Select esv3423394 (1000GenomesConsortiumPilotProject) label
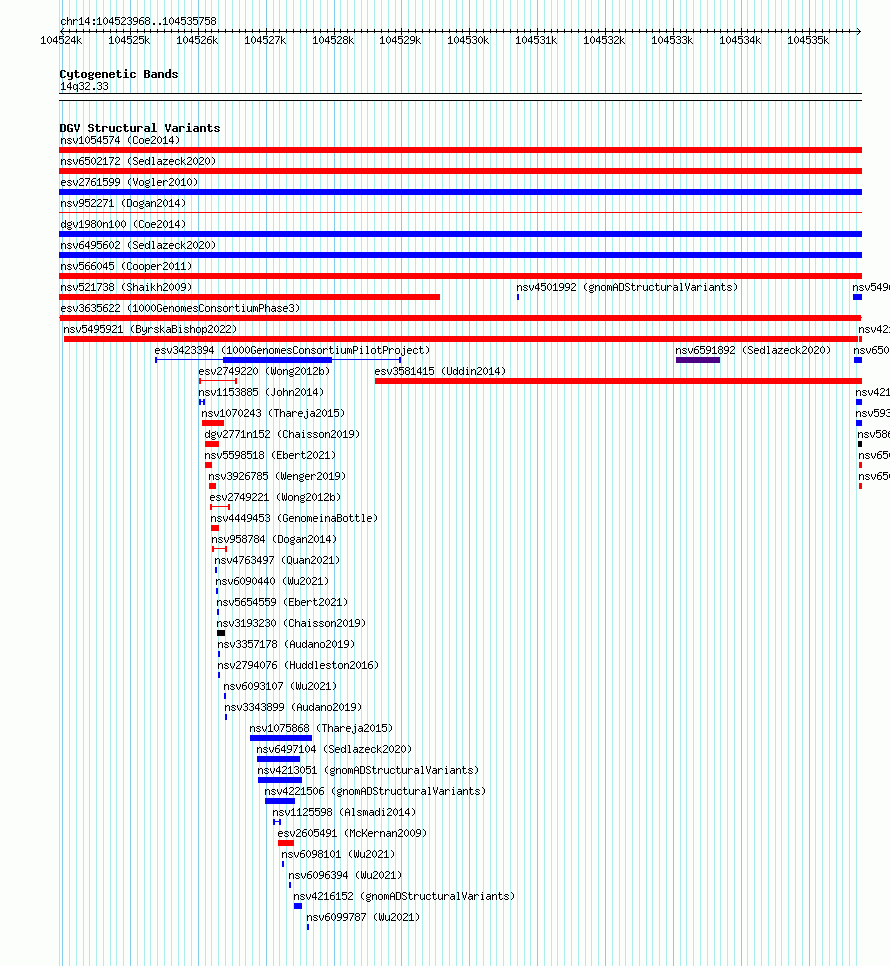The image size is (890, 966). [292, 350]
